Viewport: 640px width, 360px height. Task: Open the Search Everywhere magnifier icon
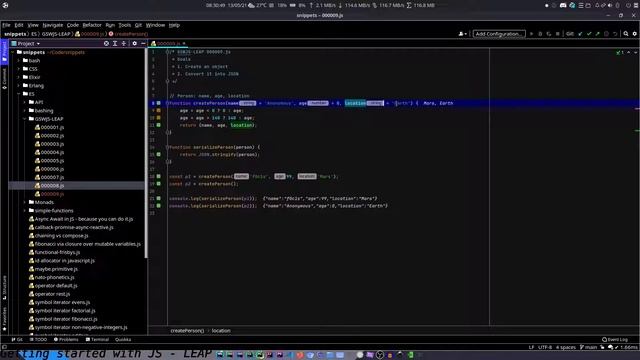[626, 34]
